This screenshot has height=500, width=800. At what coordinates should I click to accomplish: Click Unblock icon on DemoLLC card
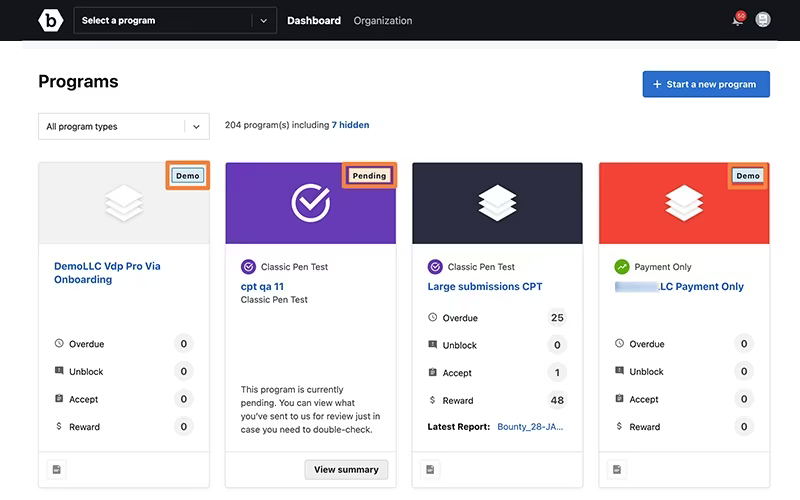click(x=59, y=370)
